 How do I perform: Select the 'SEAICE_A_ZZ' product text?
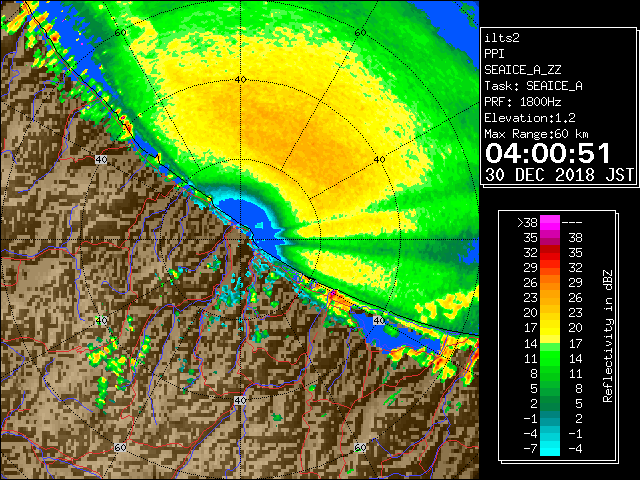[523, 70]
